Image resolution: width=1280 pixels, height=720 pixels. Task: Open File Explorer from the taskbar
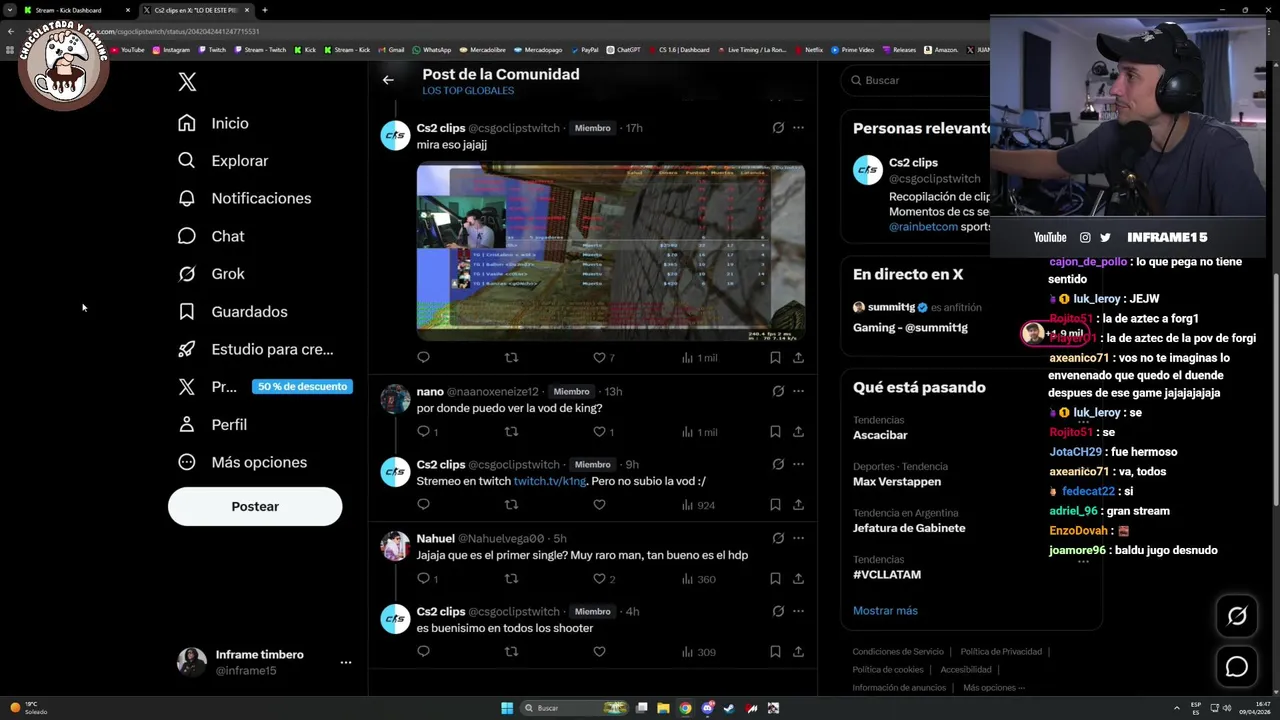(663, 708)
